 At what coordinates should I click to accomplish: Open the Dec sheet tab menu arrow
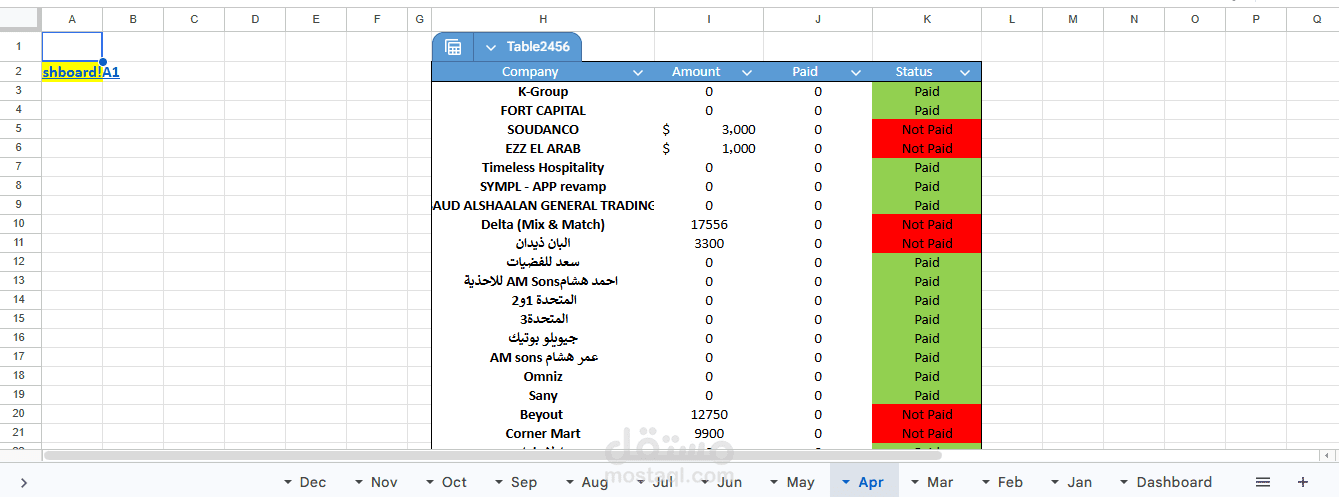(289, 482)
